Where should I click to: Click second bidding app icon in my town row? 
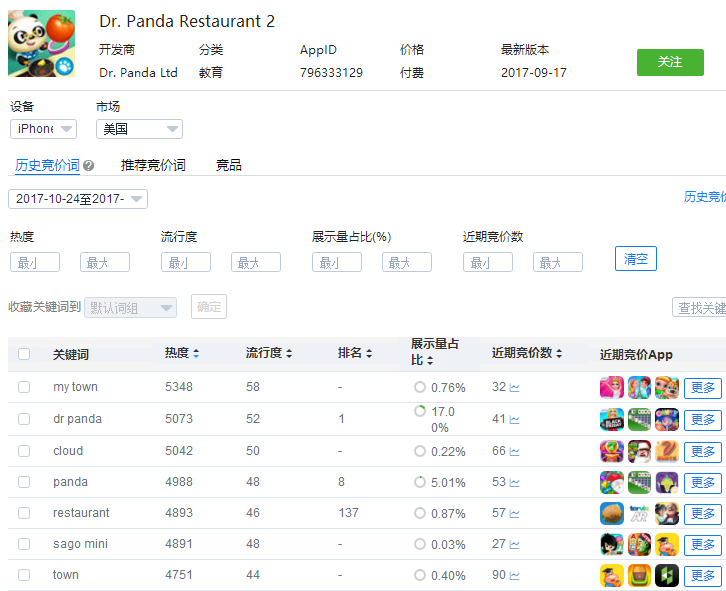[639, 387]
